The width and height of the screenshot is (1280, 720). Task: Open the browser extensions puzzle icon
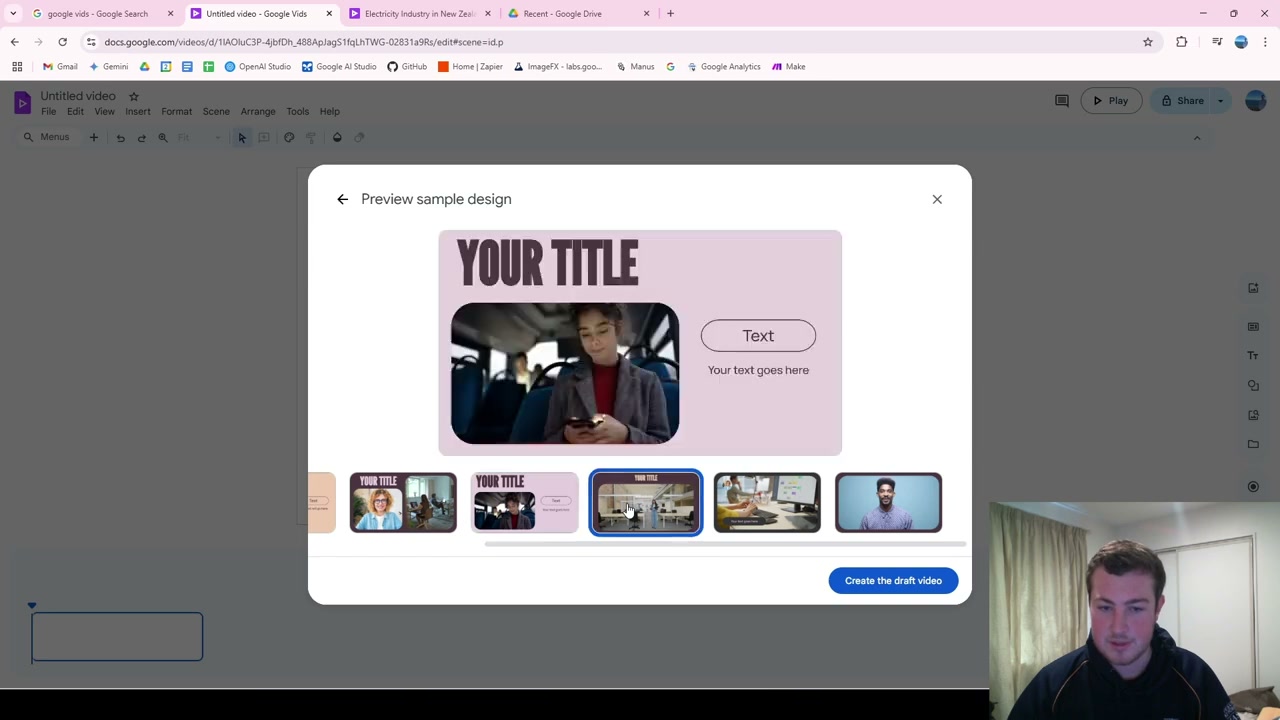tap(1182, 42)
